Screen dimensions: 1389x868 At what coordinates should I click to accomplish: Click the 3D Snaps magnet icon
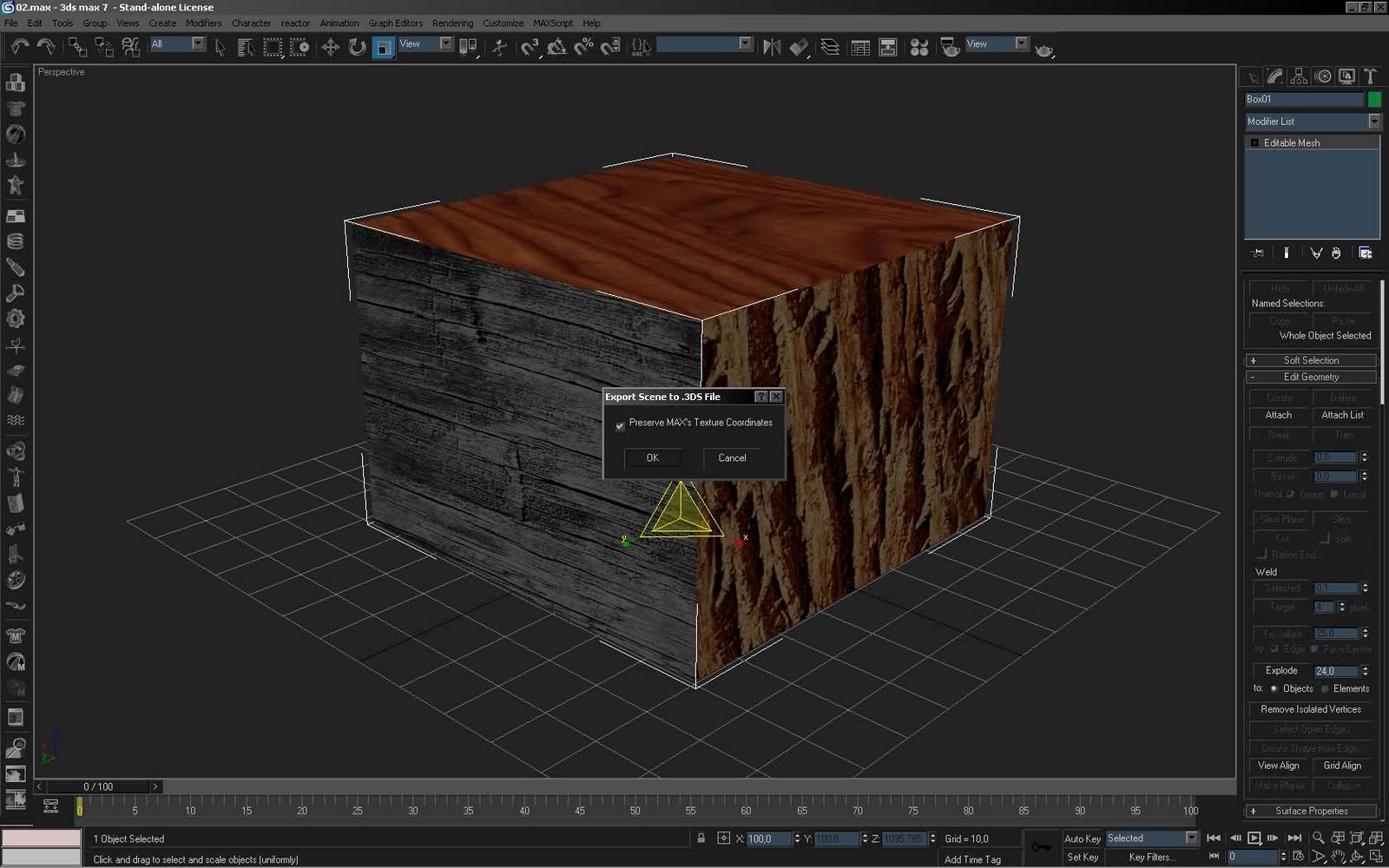pos(530,48)
